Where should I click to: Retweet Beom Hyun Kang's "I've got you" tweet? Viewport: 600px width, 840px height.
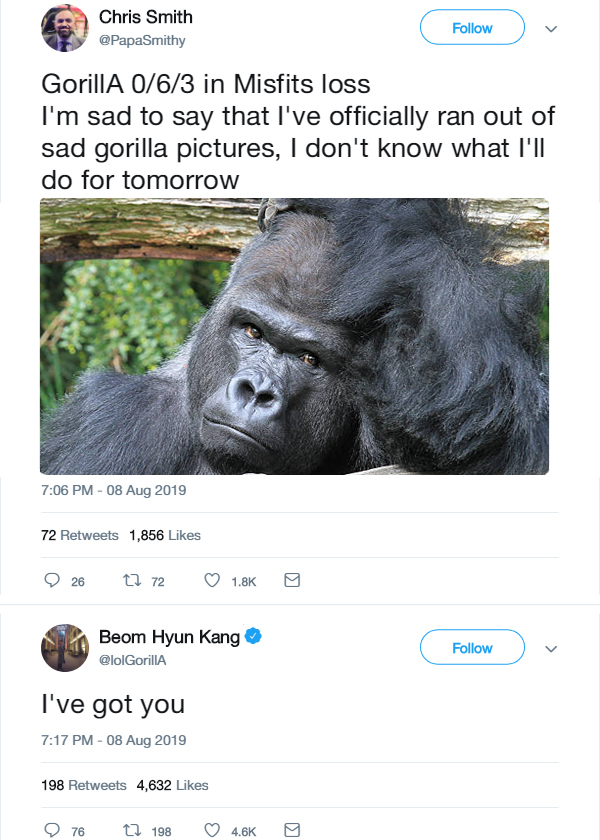click(130, 830)
